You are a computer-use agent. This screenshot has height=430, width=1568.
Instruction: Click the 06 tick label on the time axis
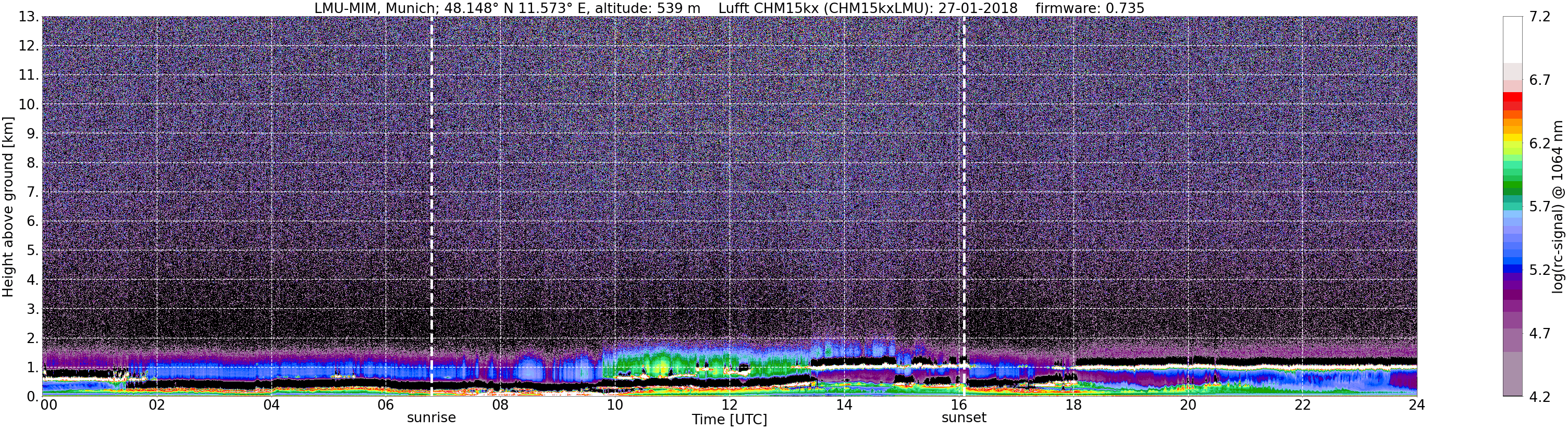point(385,405)
